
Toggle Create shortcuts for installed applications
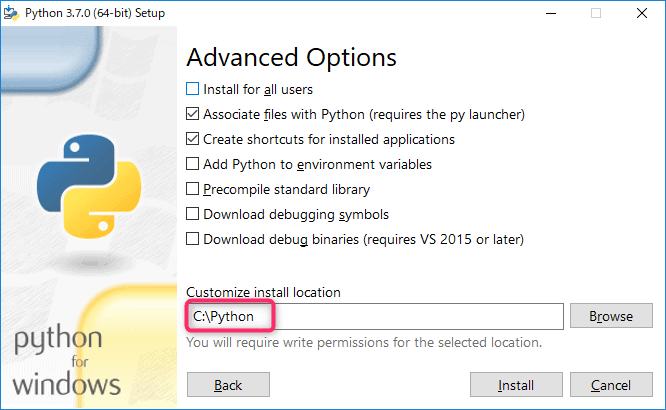click(x=193, y=139)
